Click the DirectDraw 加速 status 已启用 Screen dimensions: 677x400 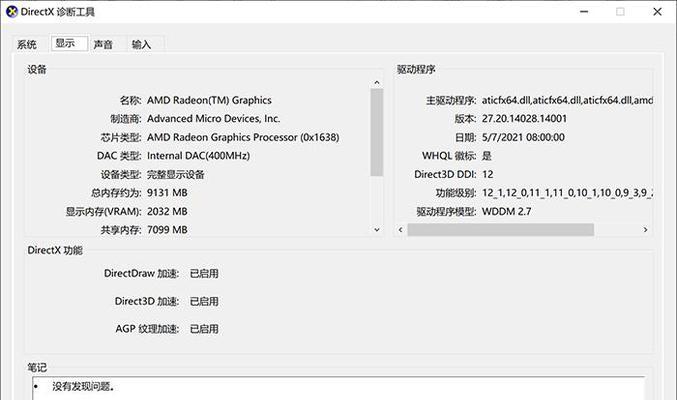204,273
